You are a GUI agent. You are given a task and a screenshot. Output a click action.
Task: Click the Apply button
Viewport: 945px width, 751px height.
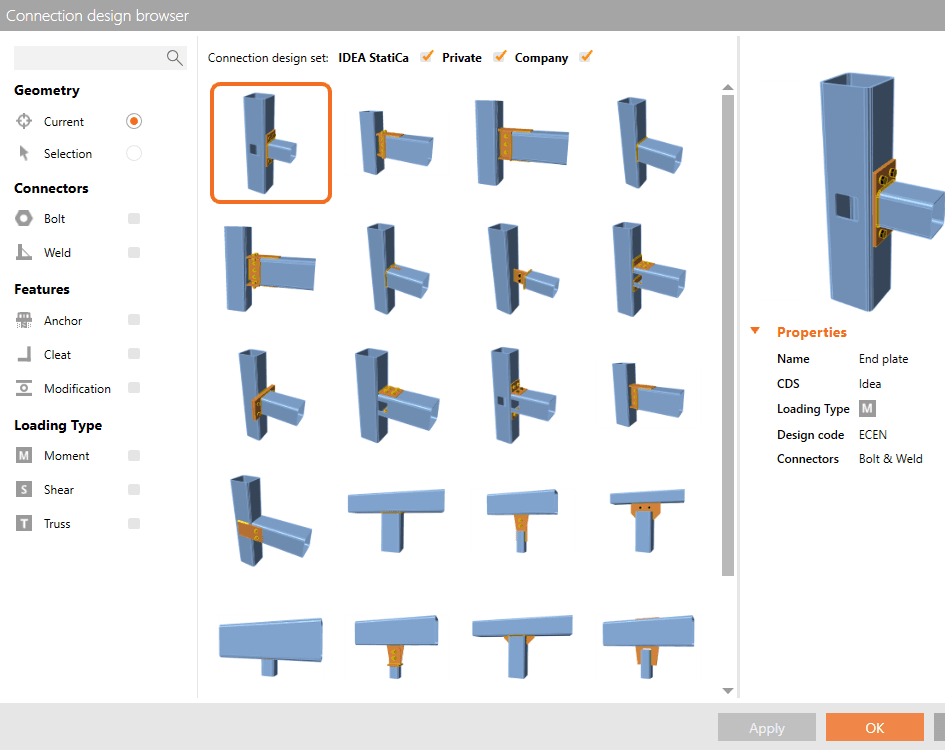click(767, 727)
